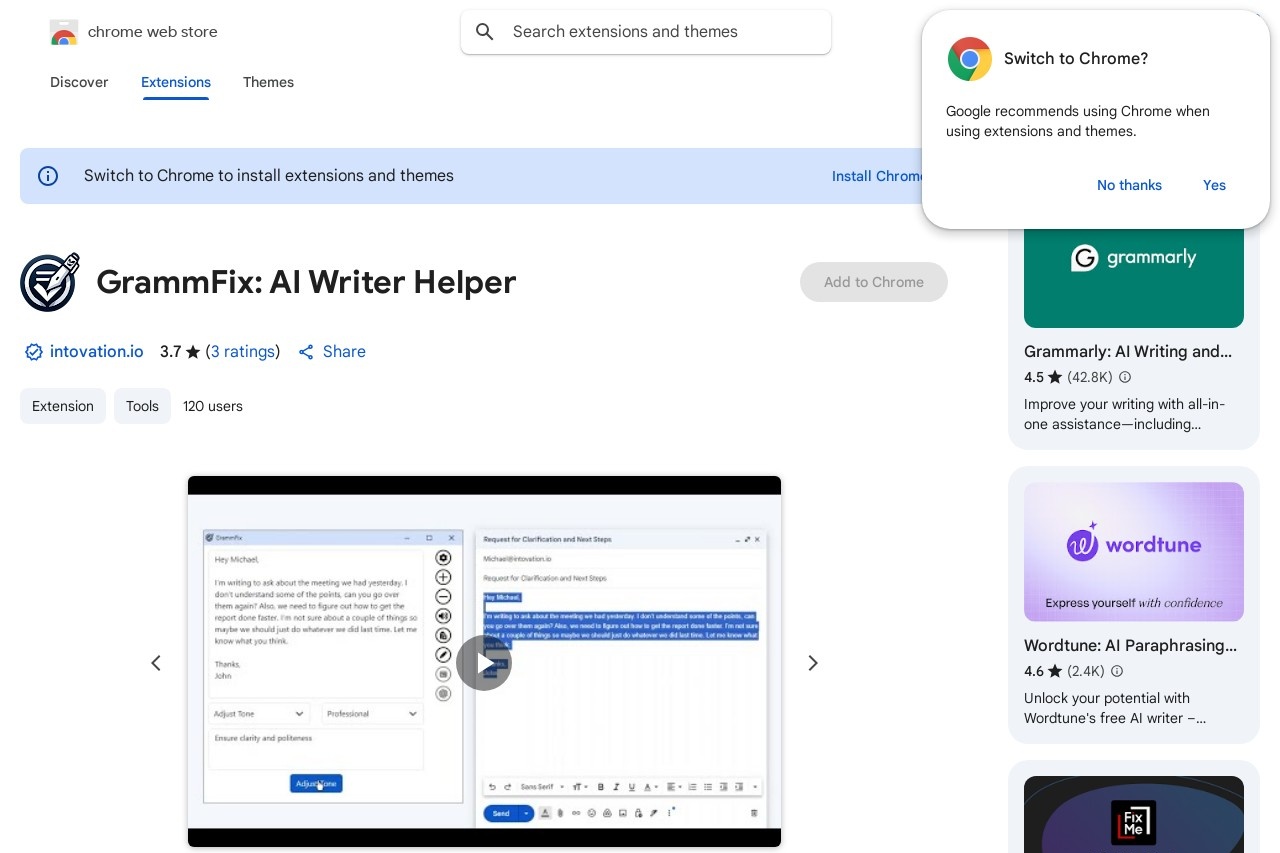Open the Wordtune banner thumbnail

pos(1134,552)
